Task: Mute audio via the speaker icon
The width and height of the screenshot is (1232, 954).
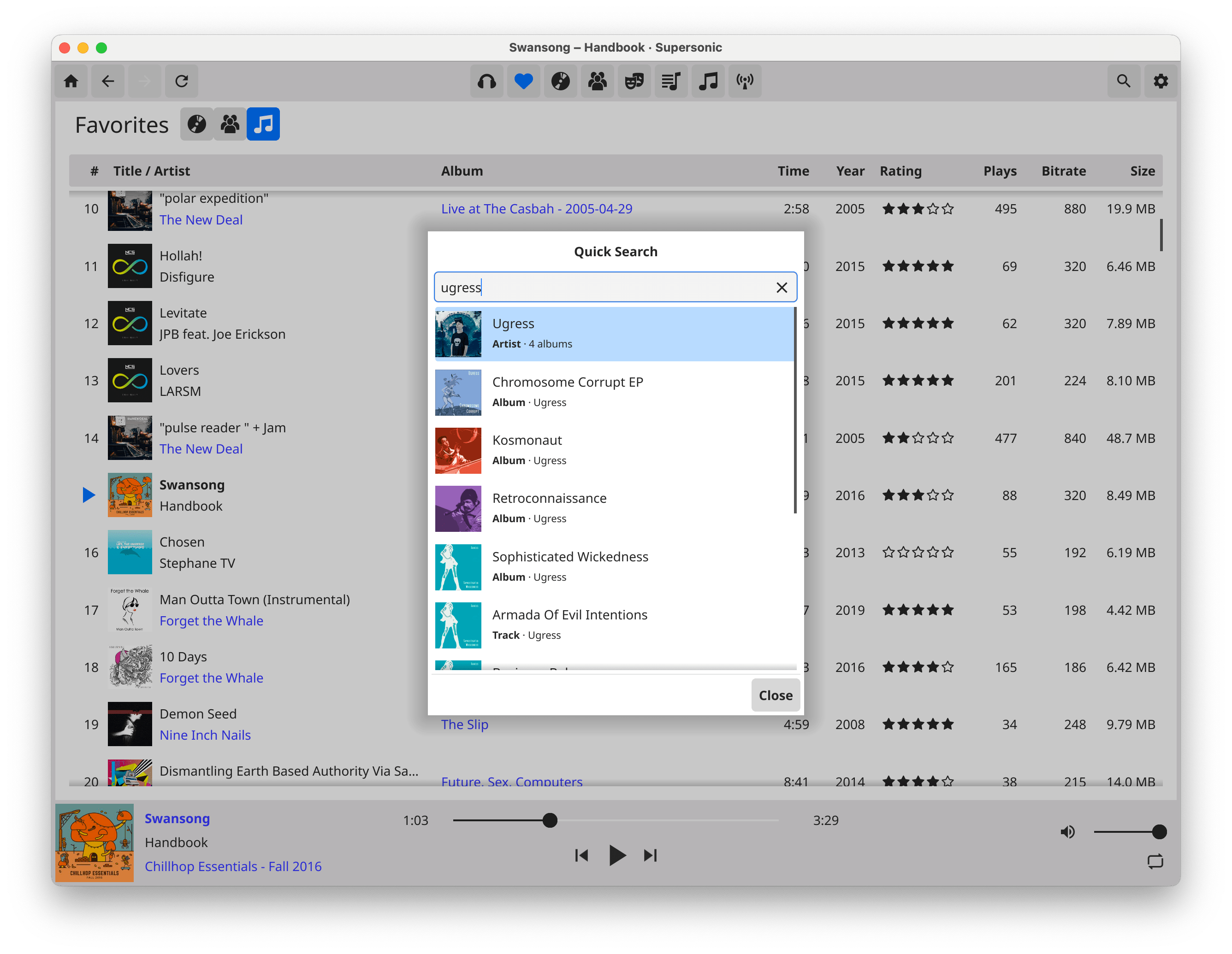Action: tap(1067, 831)
